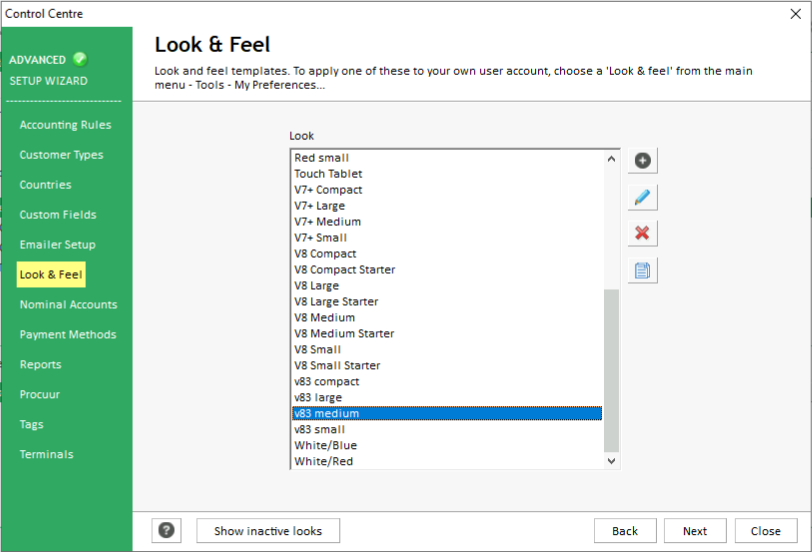The image size is (812, 552).
Task: Select the 'V8 Compact' look
Action: pyautogui.click(x=447, y=254)
